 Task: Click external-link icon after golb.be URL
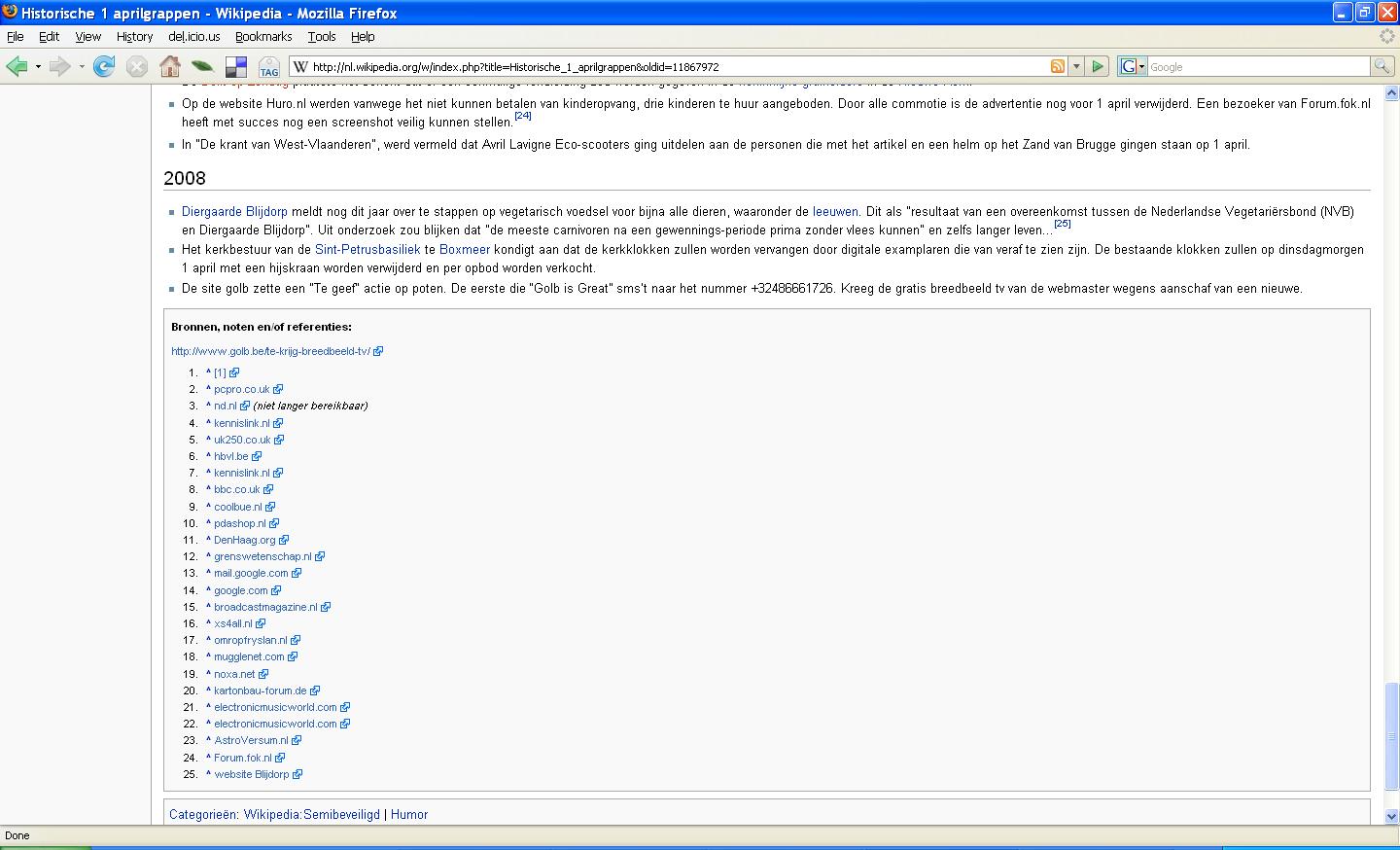(x=378, y=351)
